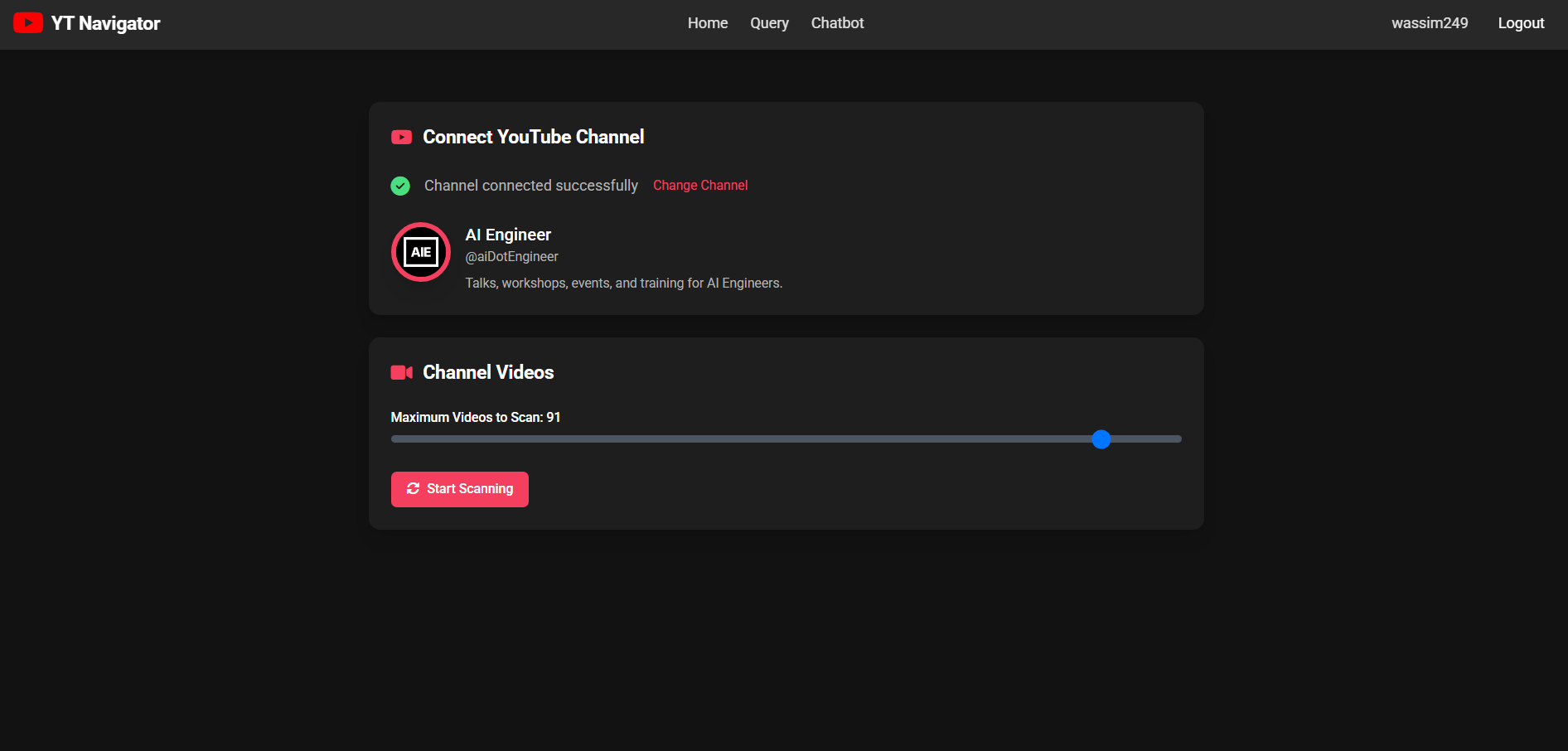Click the channel description about talks and workshops
Image resolution: width=1568 pixels, height=751 pixels.
tap(623, 283)
